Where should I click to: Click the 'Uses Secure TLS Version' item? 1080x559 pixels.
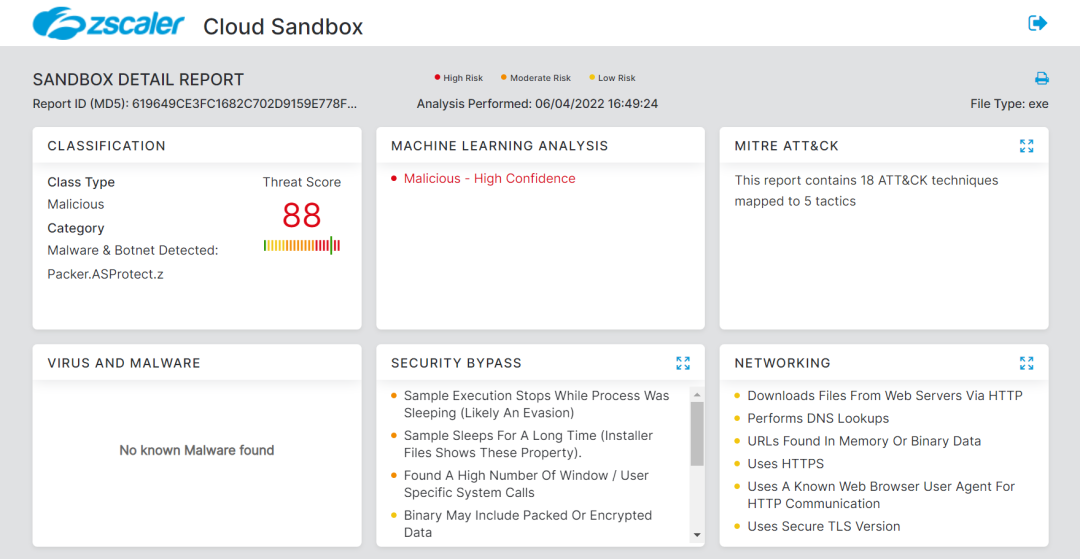(x=823, y=527)
